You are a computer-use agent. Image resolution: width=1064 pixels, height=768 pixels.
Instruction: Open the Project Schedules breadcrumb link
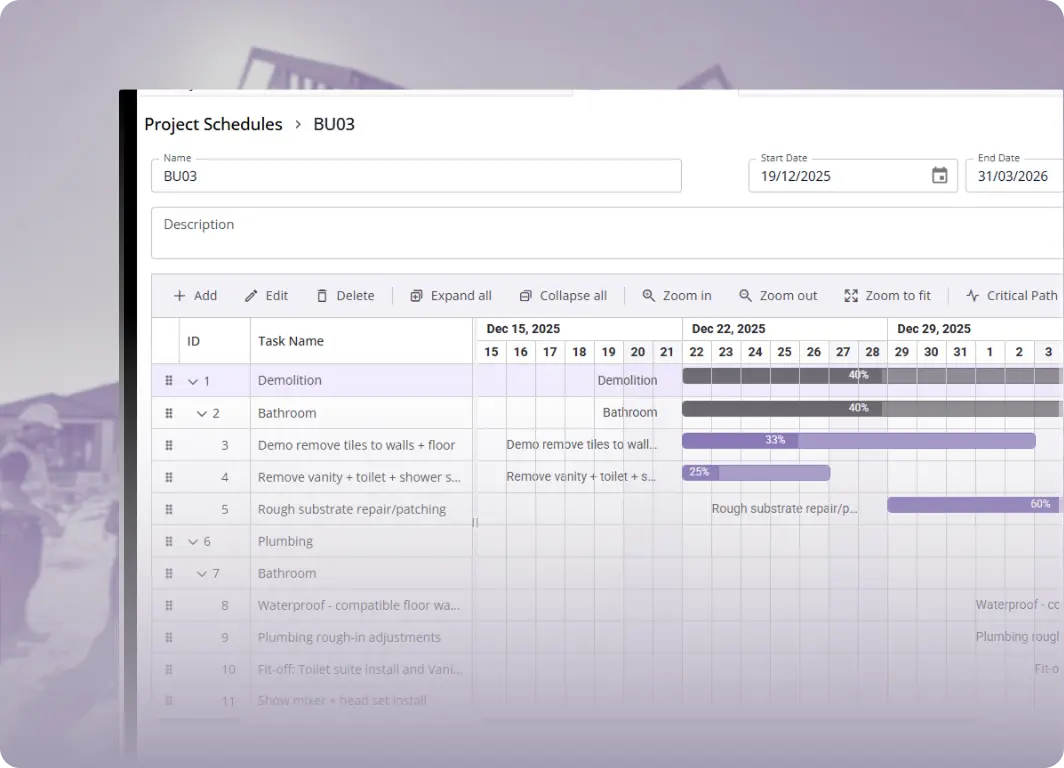(213, 124)
